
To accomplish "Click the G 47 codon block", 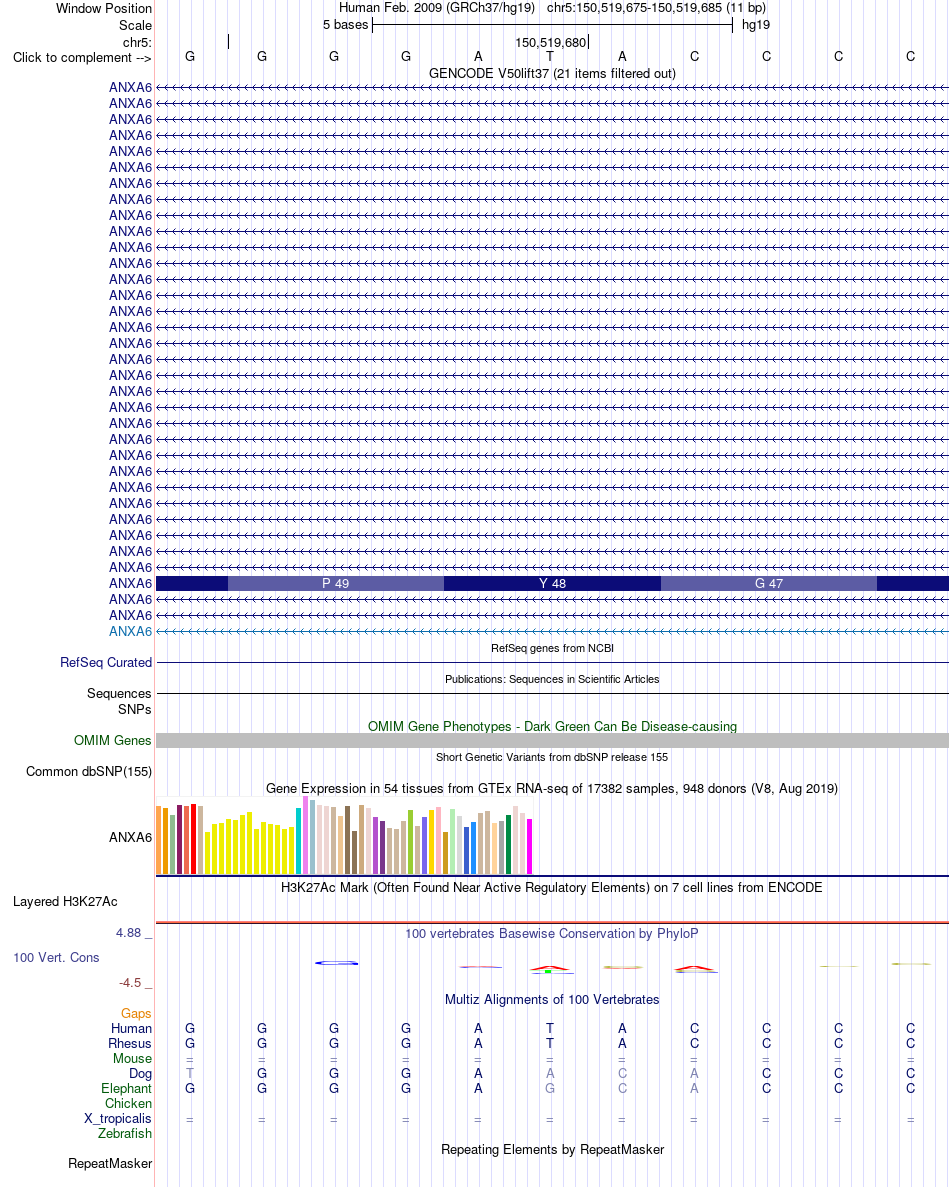I will (768, 584).
